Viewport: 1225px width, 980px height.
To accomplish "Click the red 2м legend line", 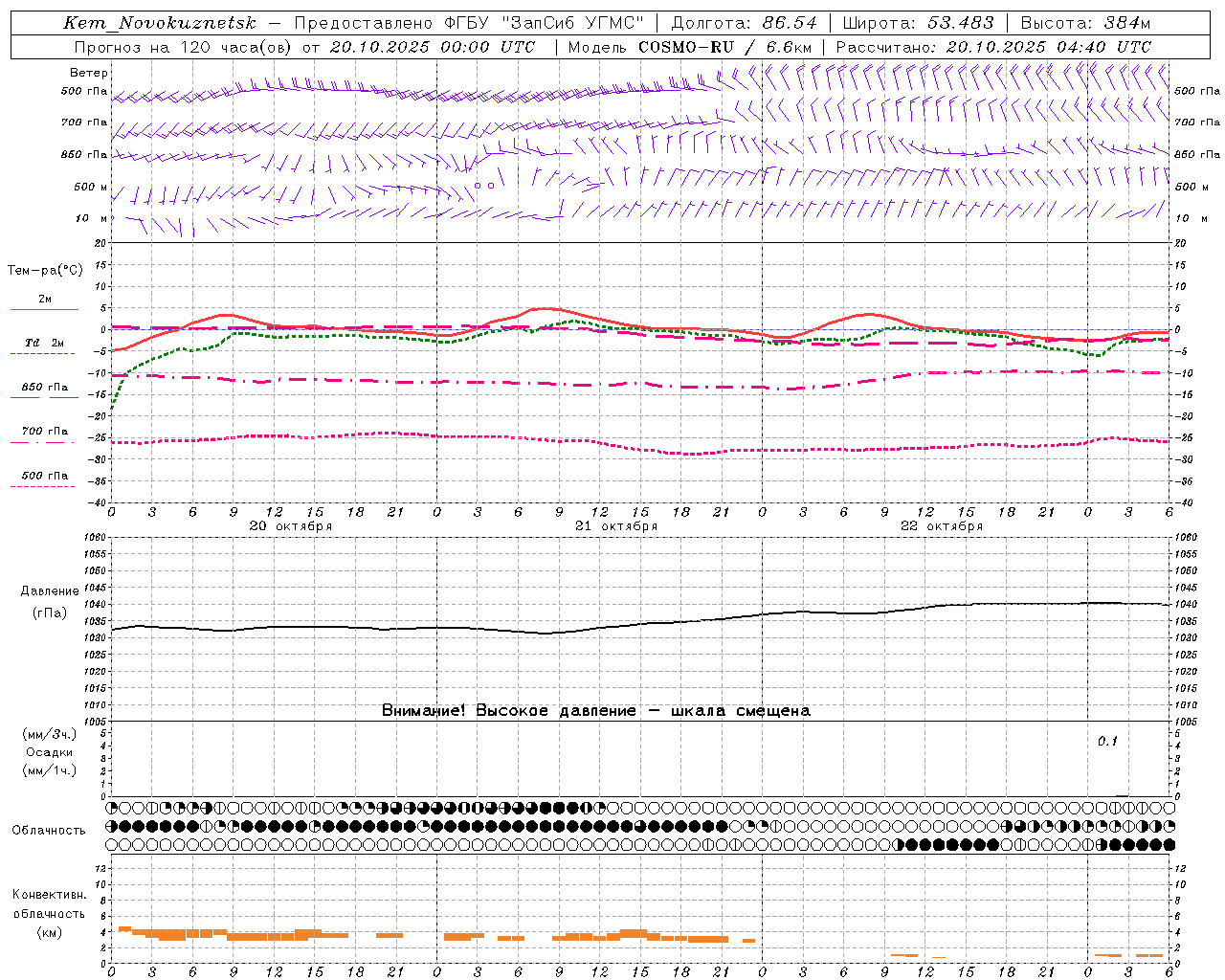I will click(44, 309).
